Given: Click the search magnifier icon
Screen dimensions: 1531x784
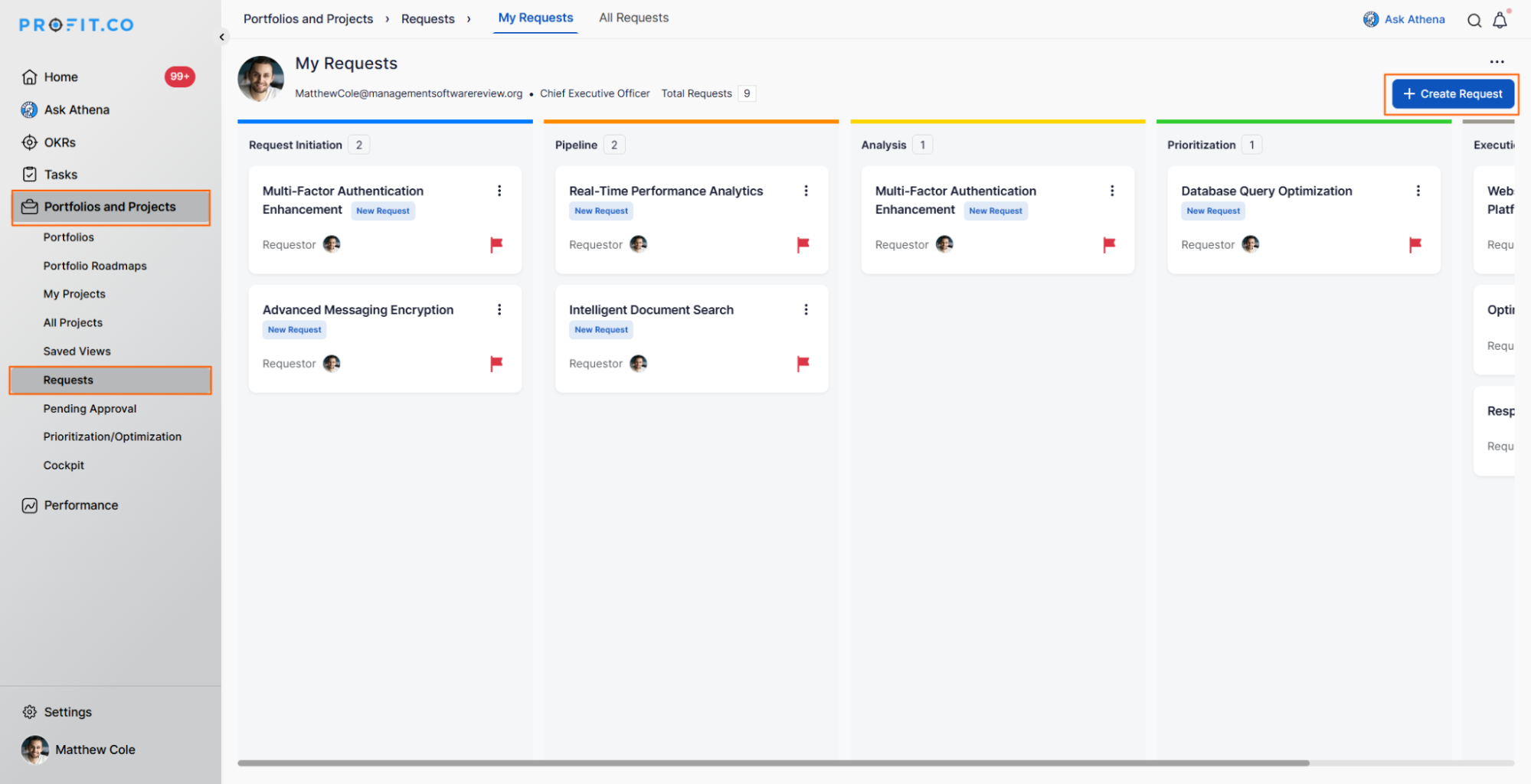Looking at the screenshot, I should 1474,21.
